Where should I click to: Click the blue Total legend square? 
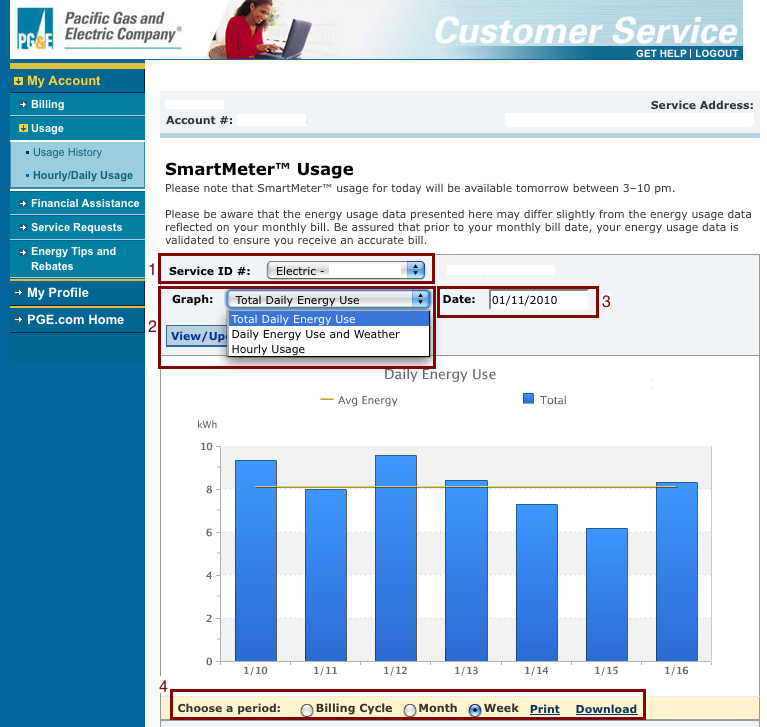[x=528, y=399]
